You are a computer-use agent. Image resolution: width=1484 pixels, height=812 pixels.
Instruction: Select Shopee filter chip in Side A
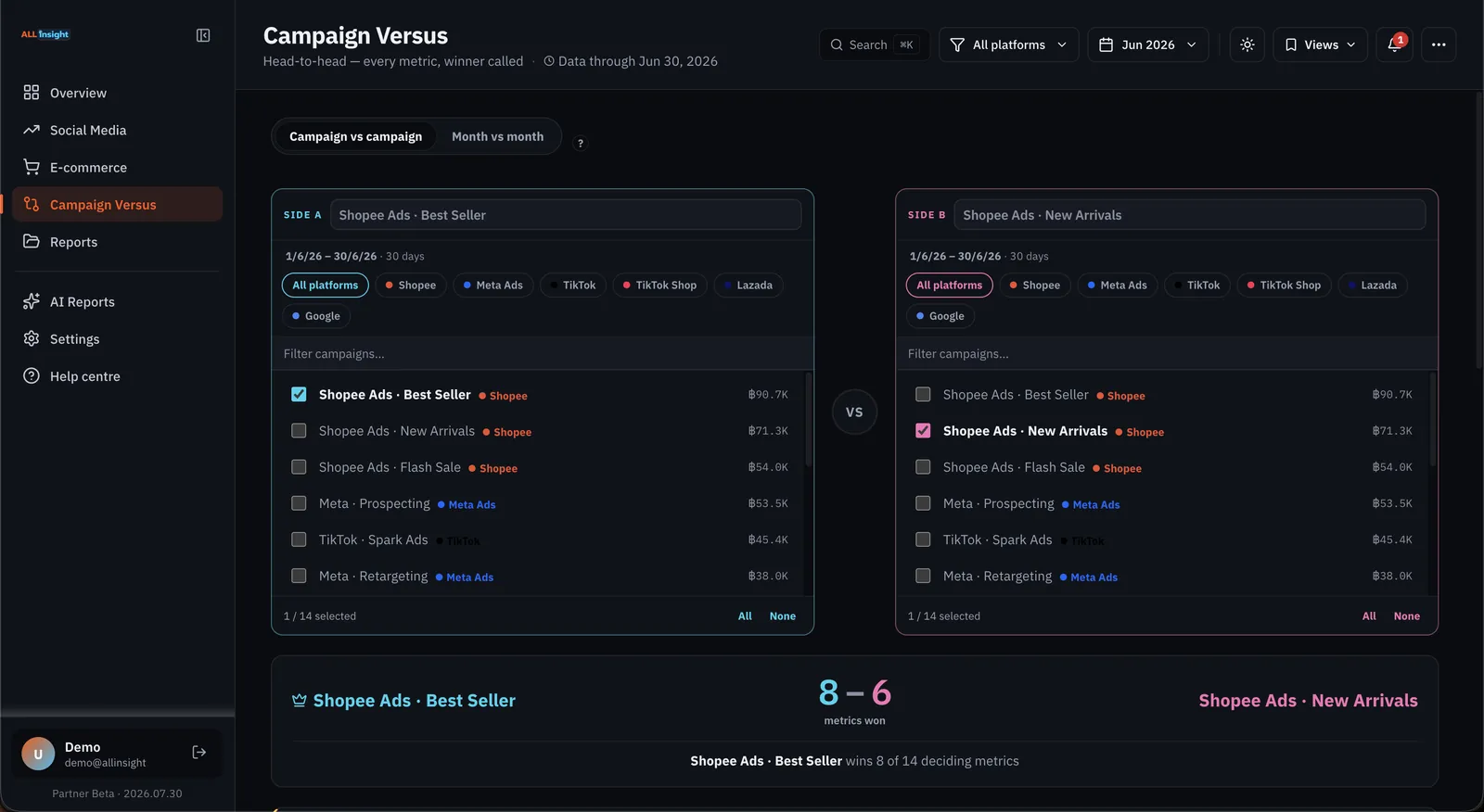pyautogui.click(x=411, y=285)
